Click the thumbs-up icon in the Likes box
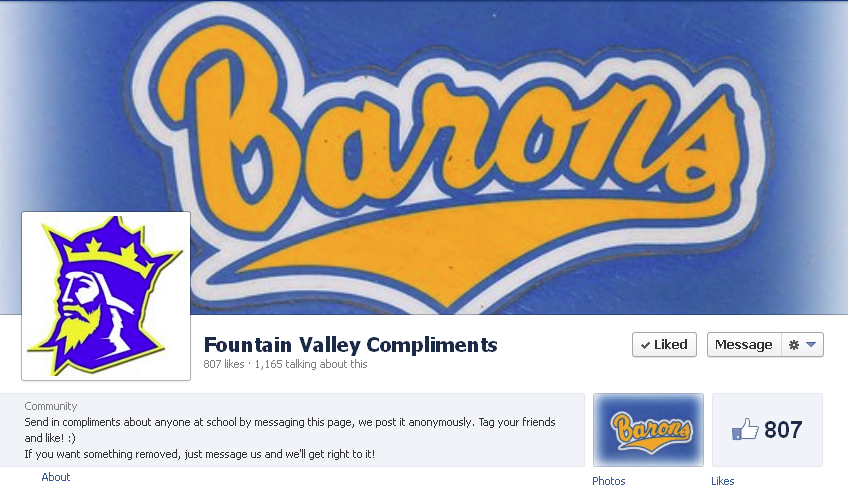 pyautogui.click(x=745, y=430)
